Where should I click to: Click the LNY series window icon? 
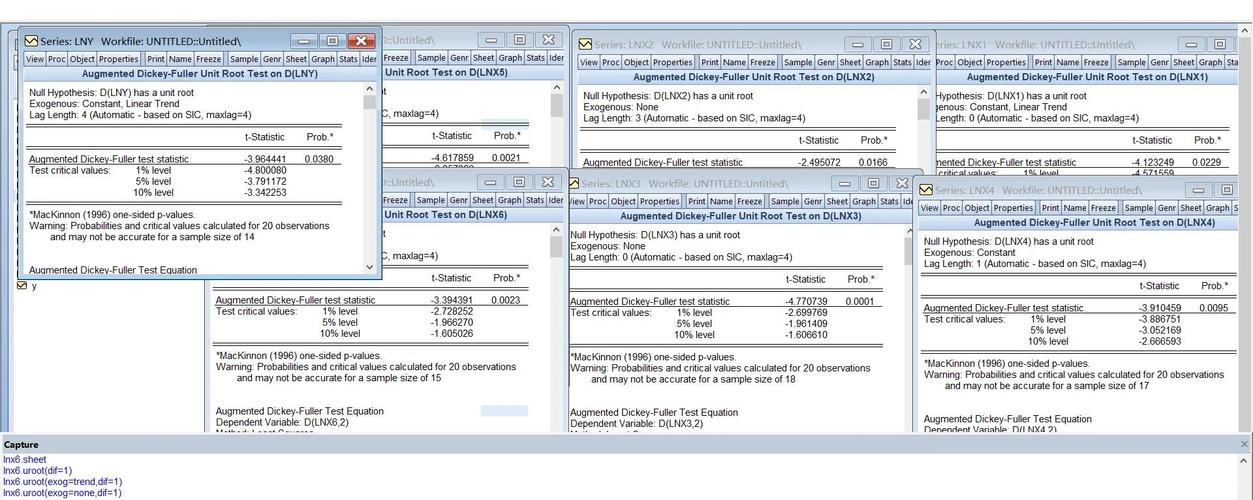point(31,41)
